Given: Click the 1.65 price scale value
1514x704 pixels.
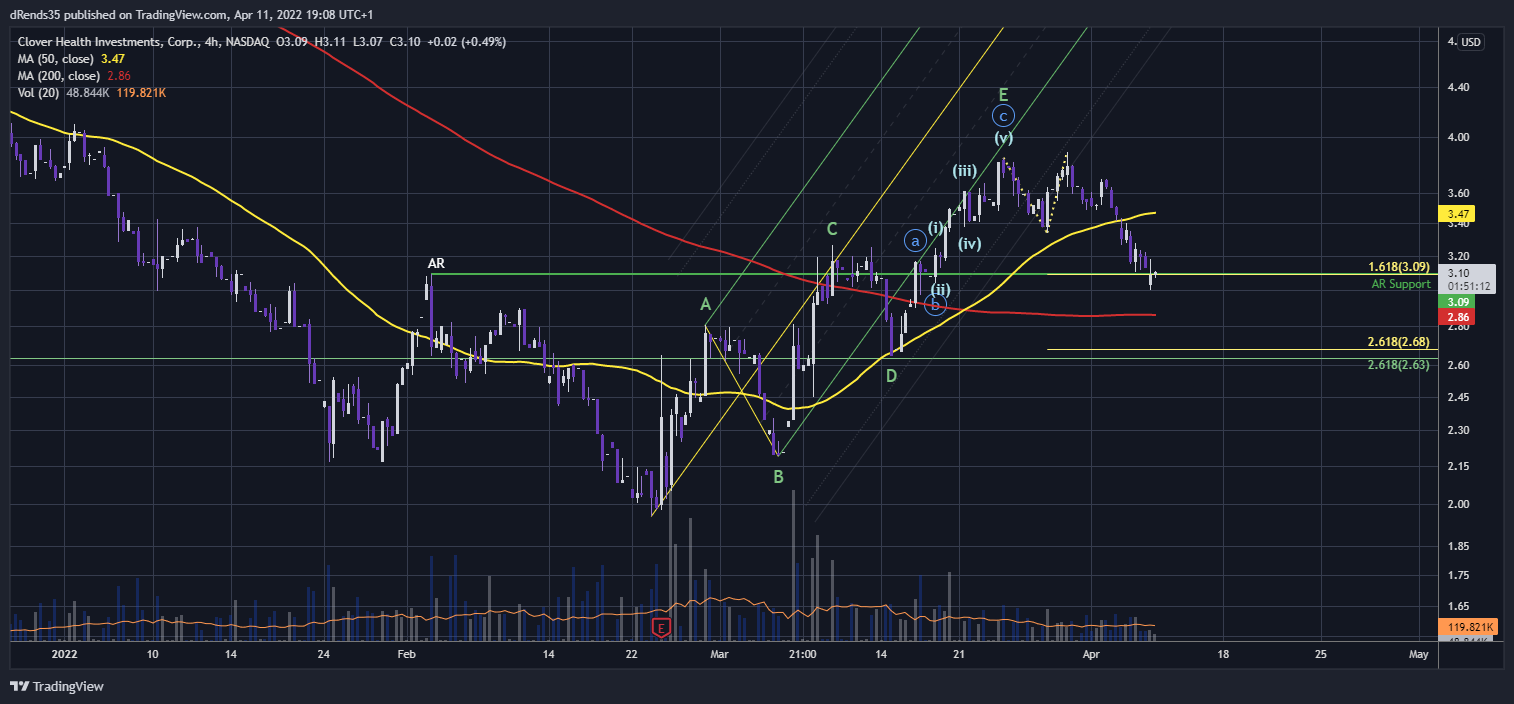Looking at the screenshot, I should point(1458,606).
